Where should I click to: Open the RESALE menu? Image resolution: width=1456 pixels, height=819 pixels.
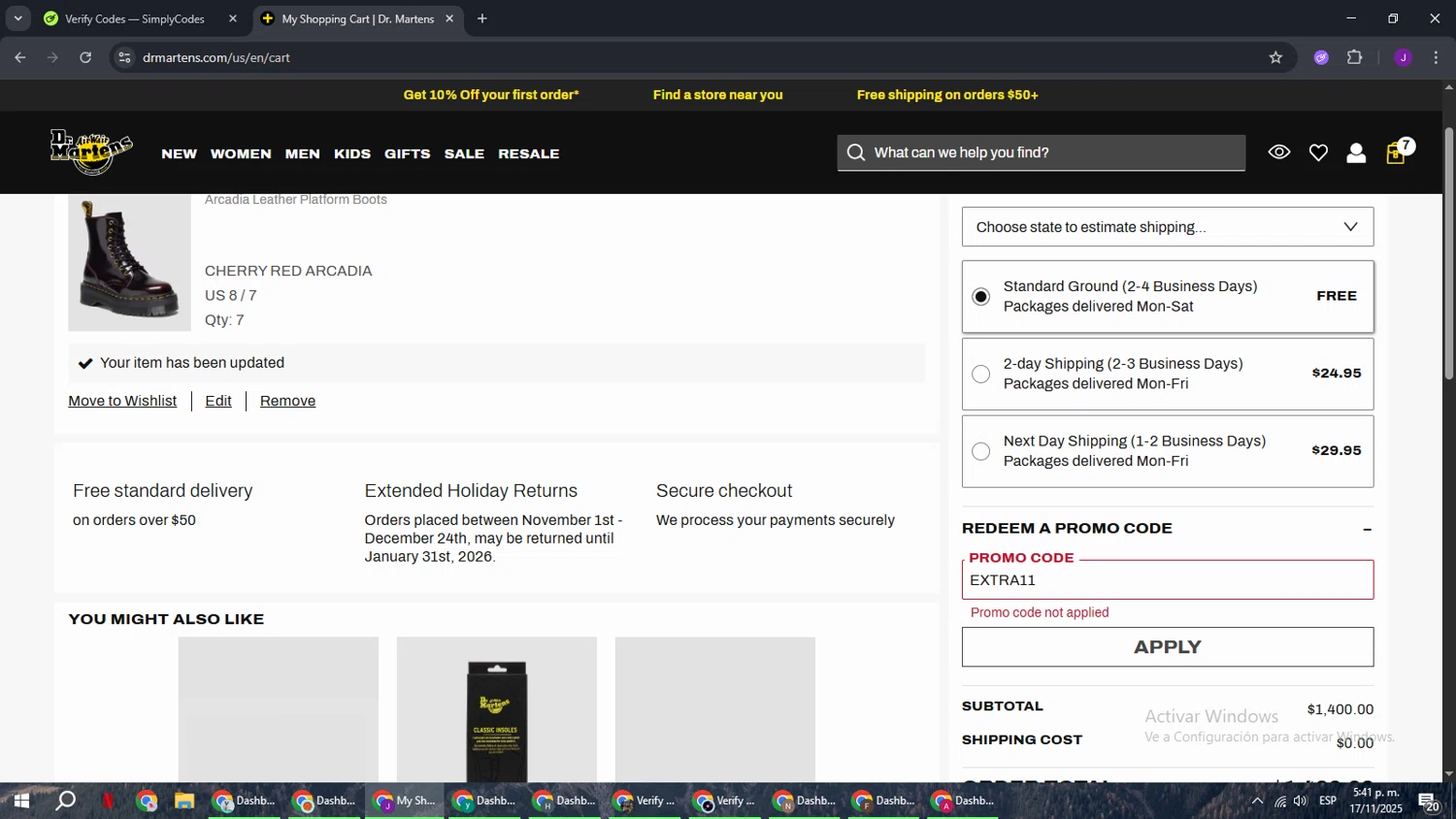[528, 153]
